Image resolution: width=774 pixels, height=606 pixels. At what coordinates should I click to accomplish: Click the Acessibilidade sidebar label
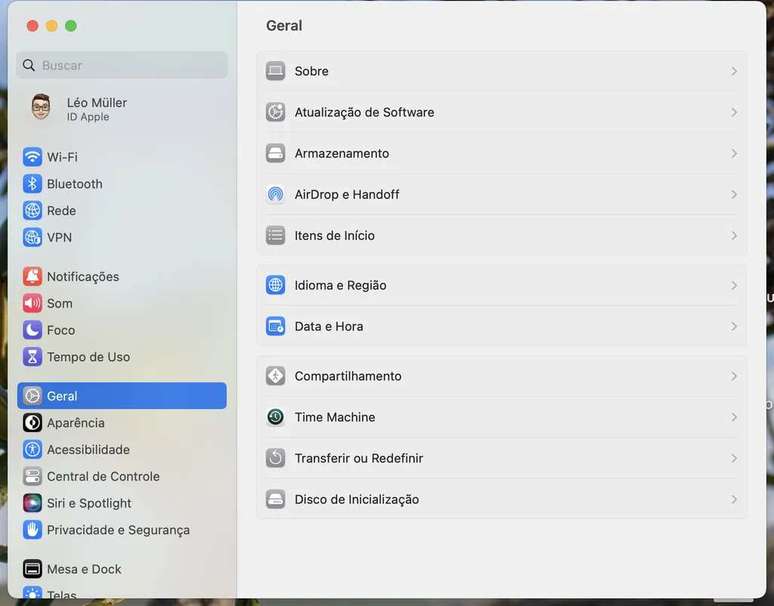coord(88,450)
